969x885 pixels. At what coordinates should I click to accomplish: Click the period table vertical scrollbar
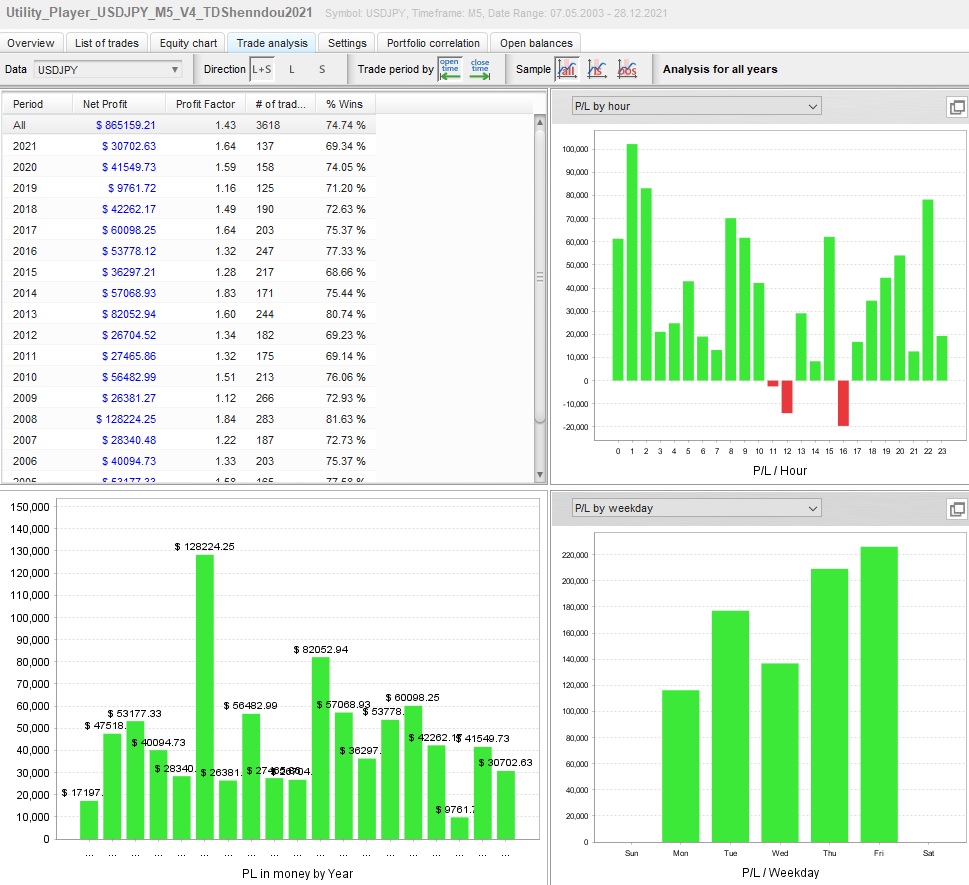[541, 277]
